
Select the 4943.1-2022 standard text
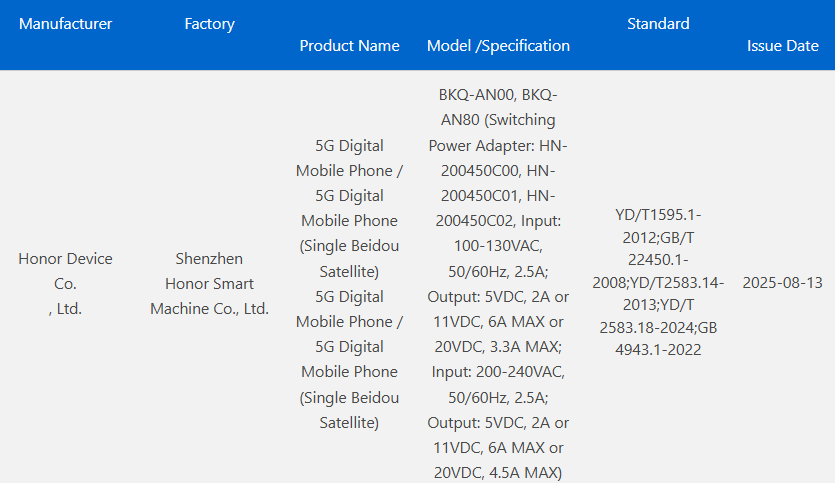point(658,350)
